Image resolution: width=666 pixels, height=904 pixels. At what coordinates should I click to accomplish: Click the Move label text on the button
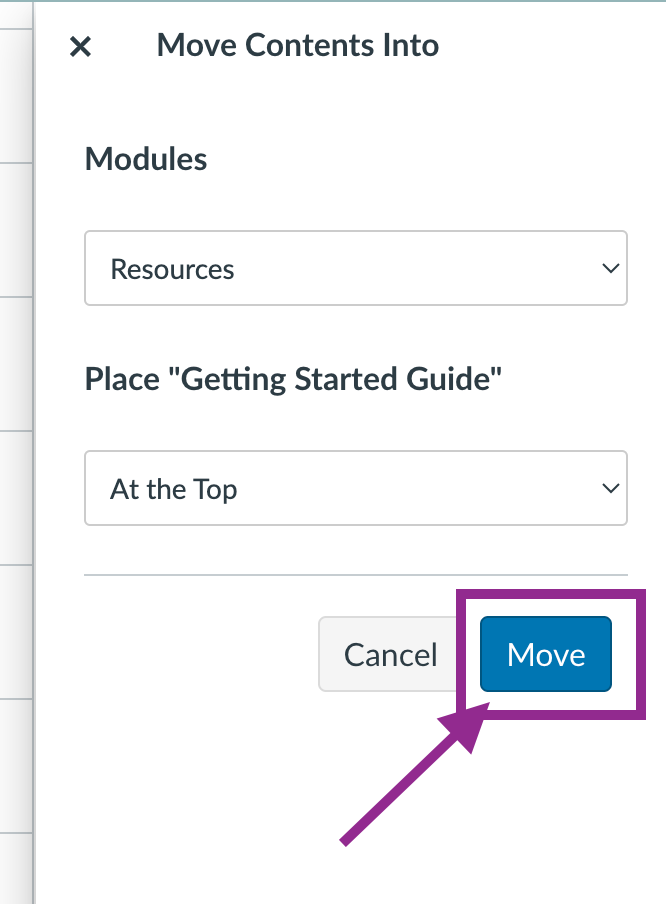[x=546, y=655]
